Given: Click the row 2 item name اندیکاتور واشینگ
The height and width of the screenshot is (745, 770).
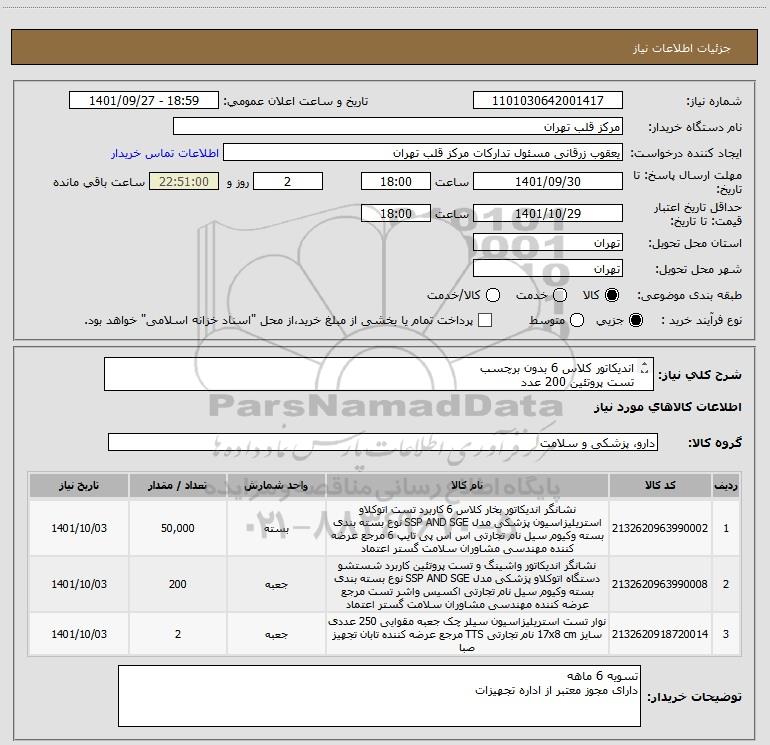Looking at the screenshot, I should pyautogui.click(x=467, y=584).
